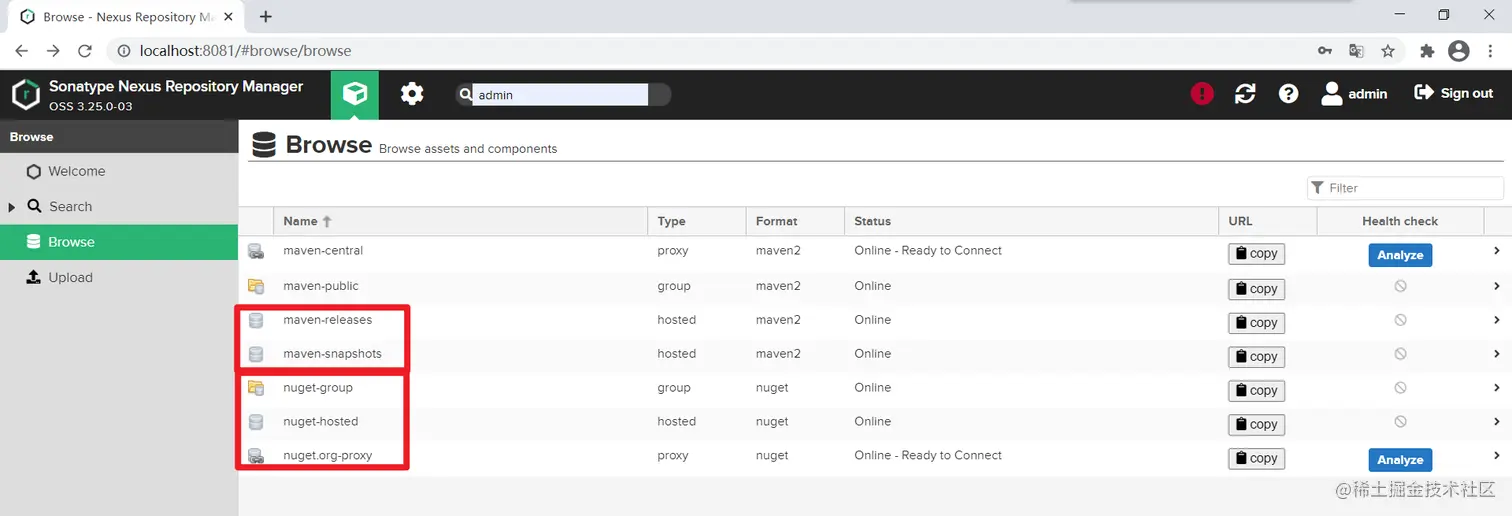This screenshot has width=1512, height=516.
Task: Open nuget-hosted row chevron
Action: point(1497,422)
